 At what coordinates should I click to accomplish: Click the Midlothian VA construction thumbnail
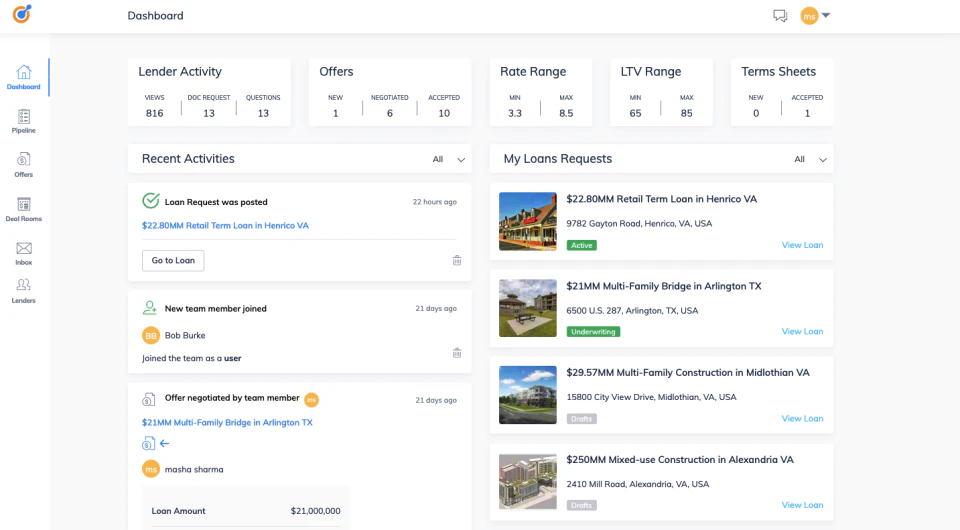527,395
